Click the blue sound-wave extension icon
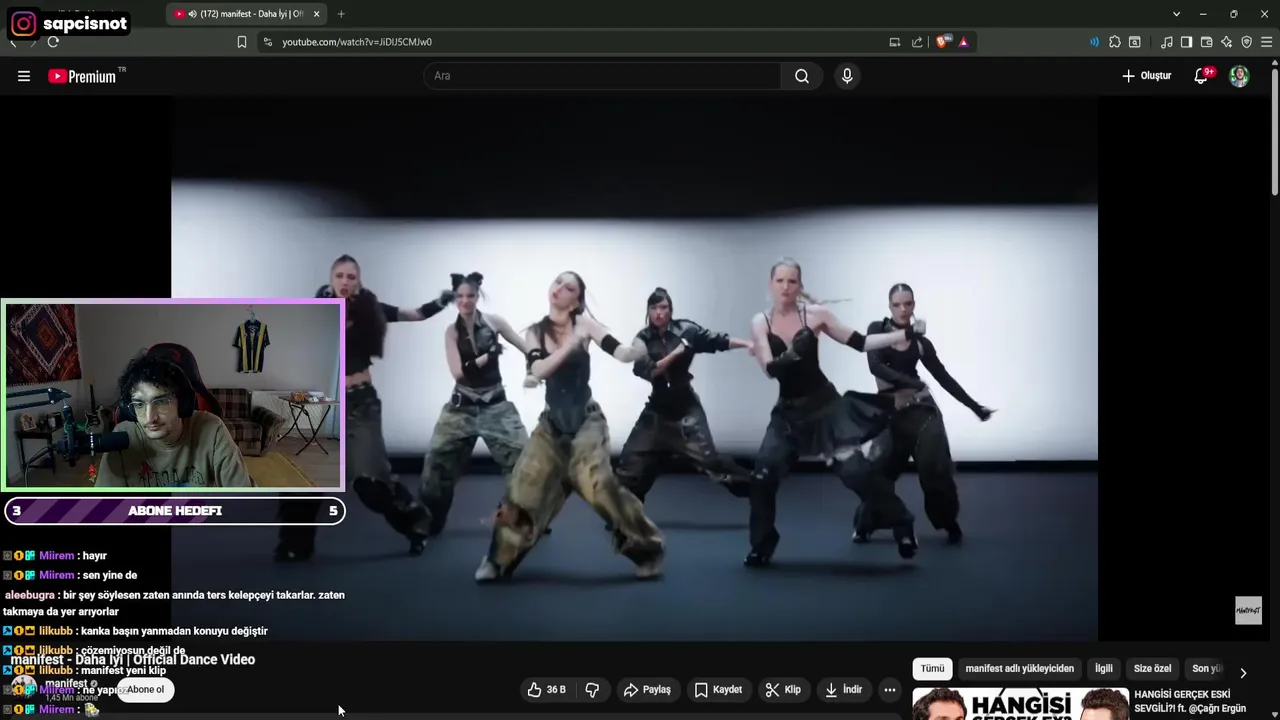Viewport: 1280px width, 720px height. [1094, 42]
